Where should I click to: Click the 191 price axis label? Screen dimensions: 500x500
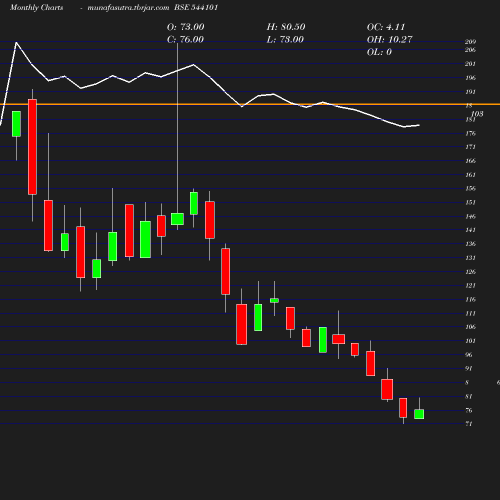tap(470, 92)
